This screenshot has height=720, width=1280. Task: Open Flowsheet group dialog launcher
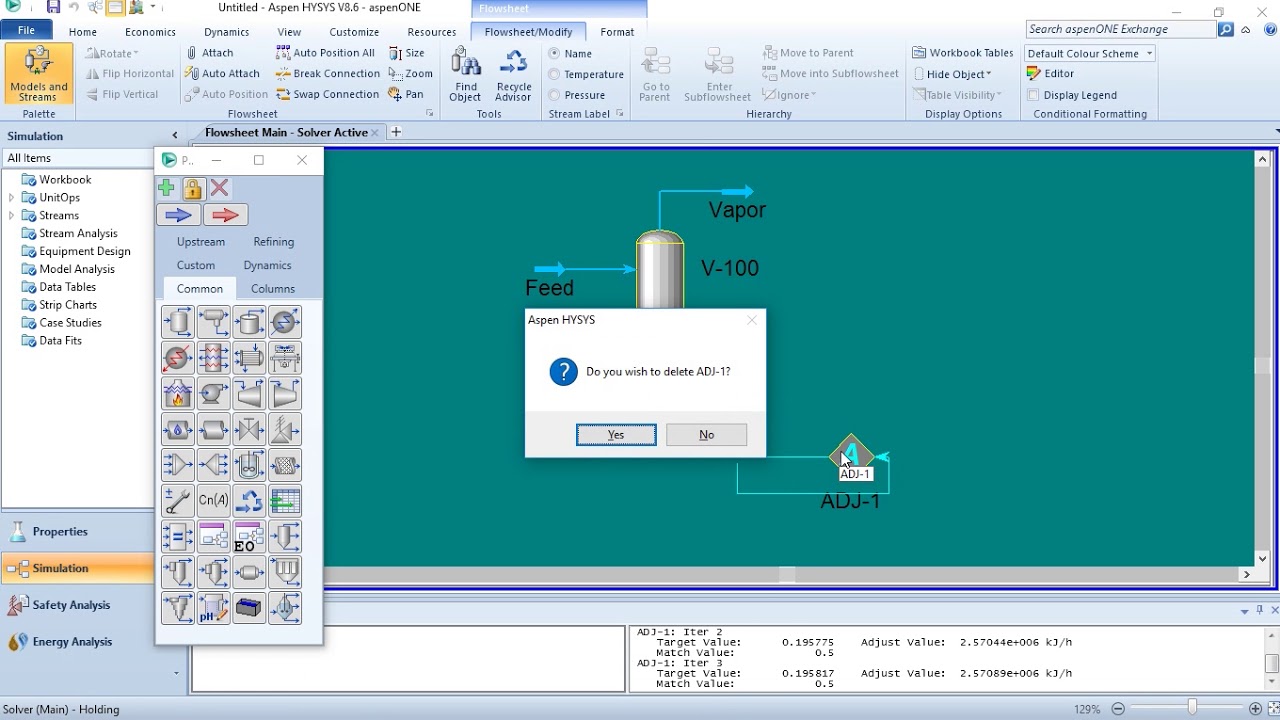(x=430, y=114)
